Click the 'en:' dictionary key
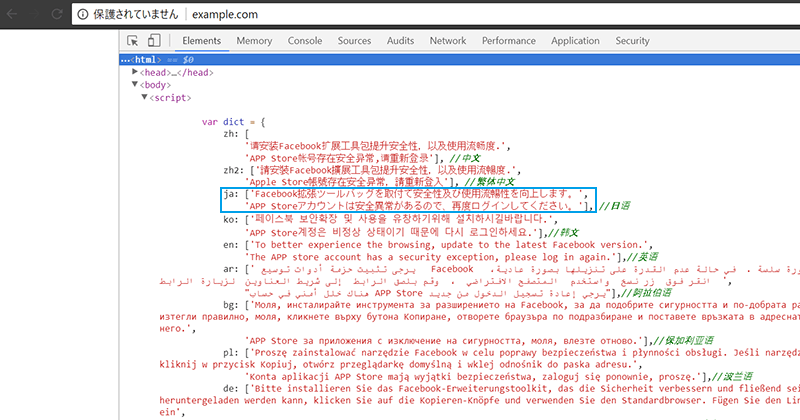 pyautogui.click(x=231, y=245)
